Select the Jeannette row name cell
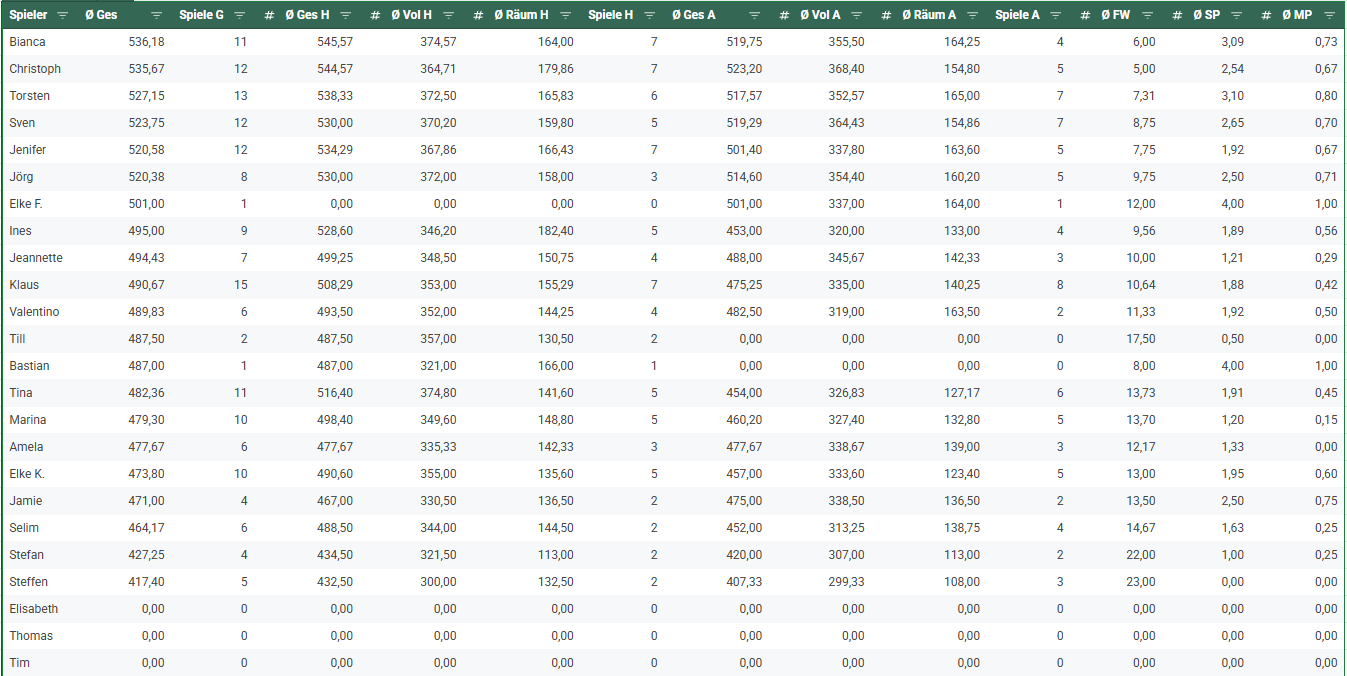The height and width of the screenshot is (676, 1347). 36,258
